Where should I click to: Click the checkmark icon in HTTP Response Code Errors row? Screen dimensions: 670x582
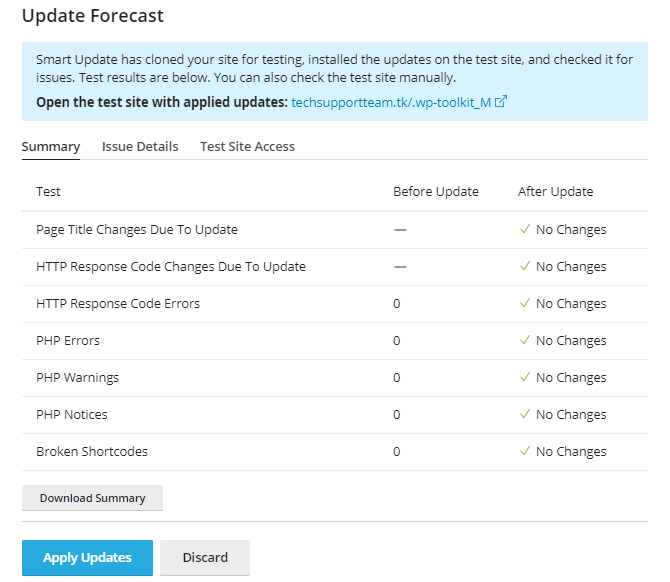point(524,303)
